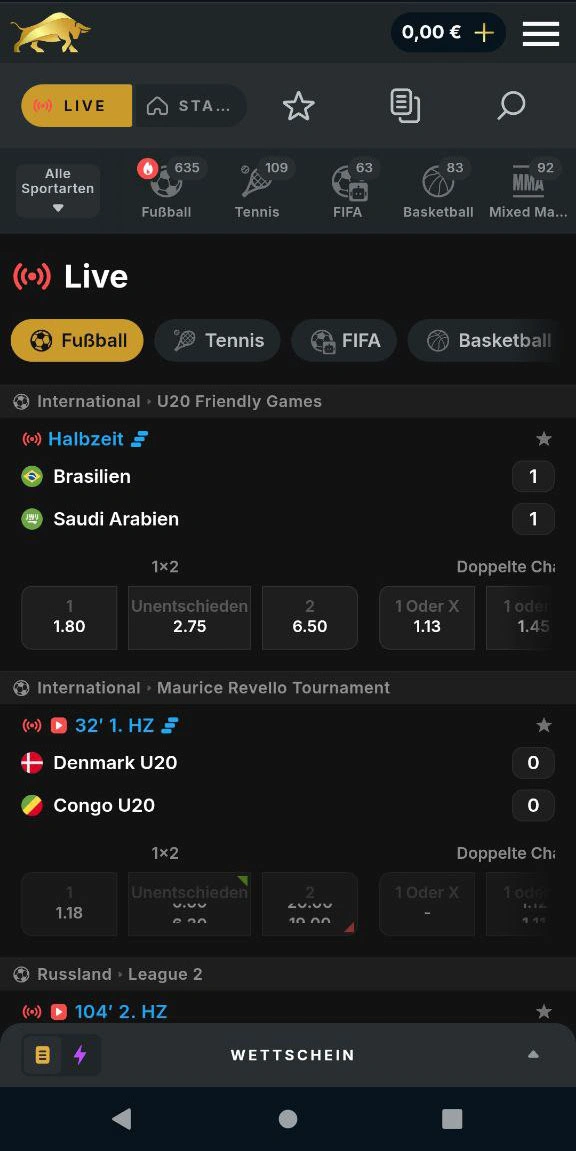The width and height of the screenshot is (576, 1151).
Task: Open my bets via the documents icon
Action: 404,105
